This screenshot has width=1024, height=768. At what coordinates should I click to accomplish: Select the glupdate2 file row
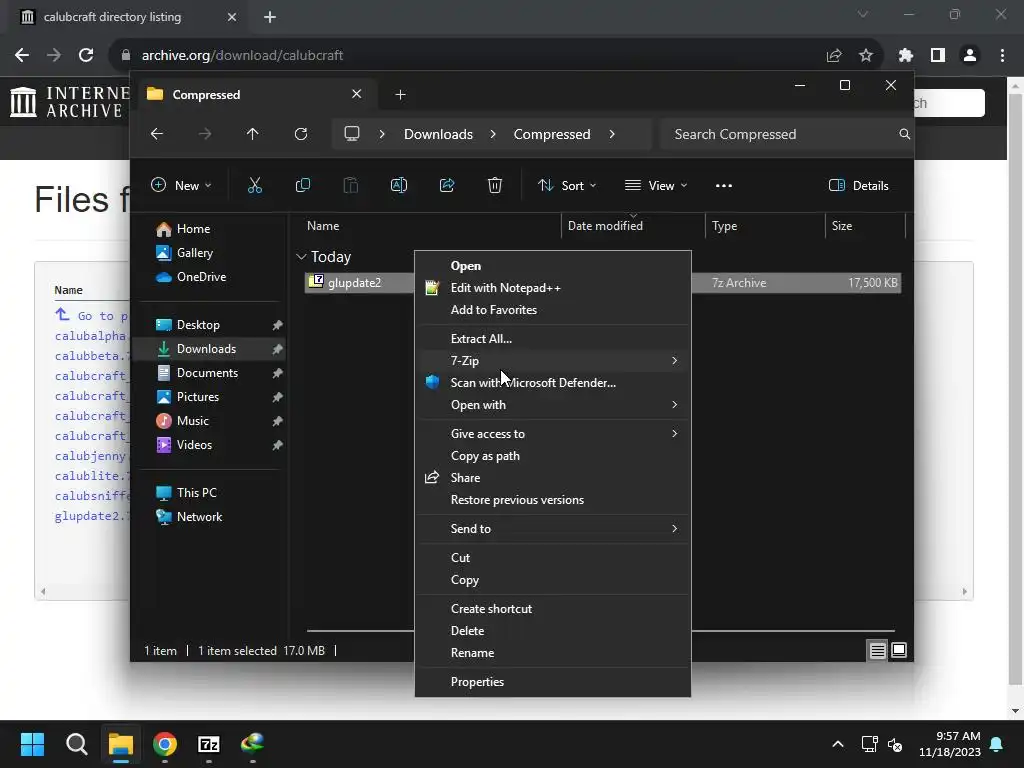(602, 283)
